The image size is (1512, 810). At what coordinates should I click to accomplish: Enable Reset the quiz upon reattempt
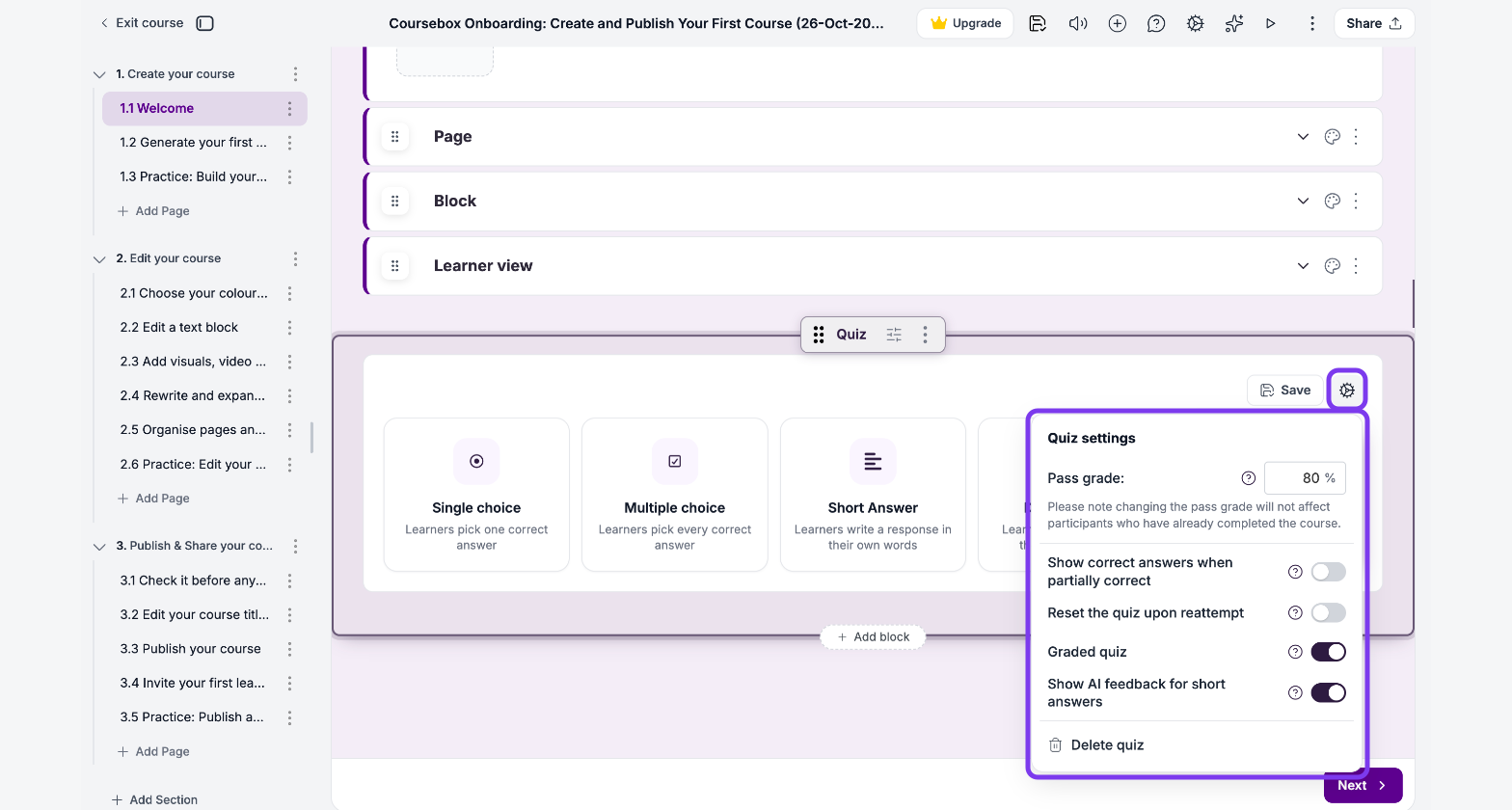coord(1328,613)
